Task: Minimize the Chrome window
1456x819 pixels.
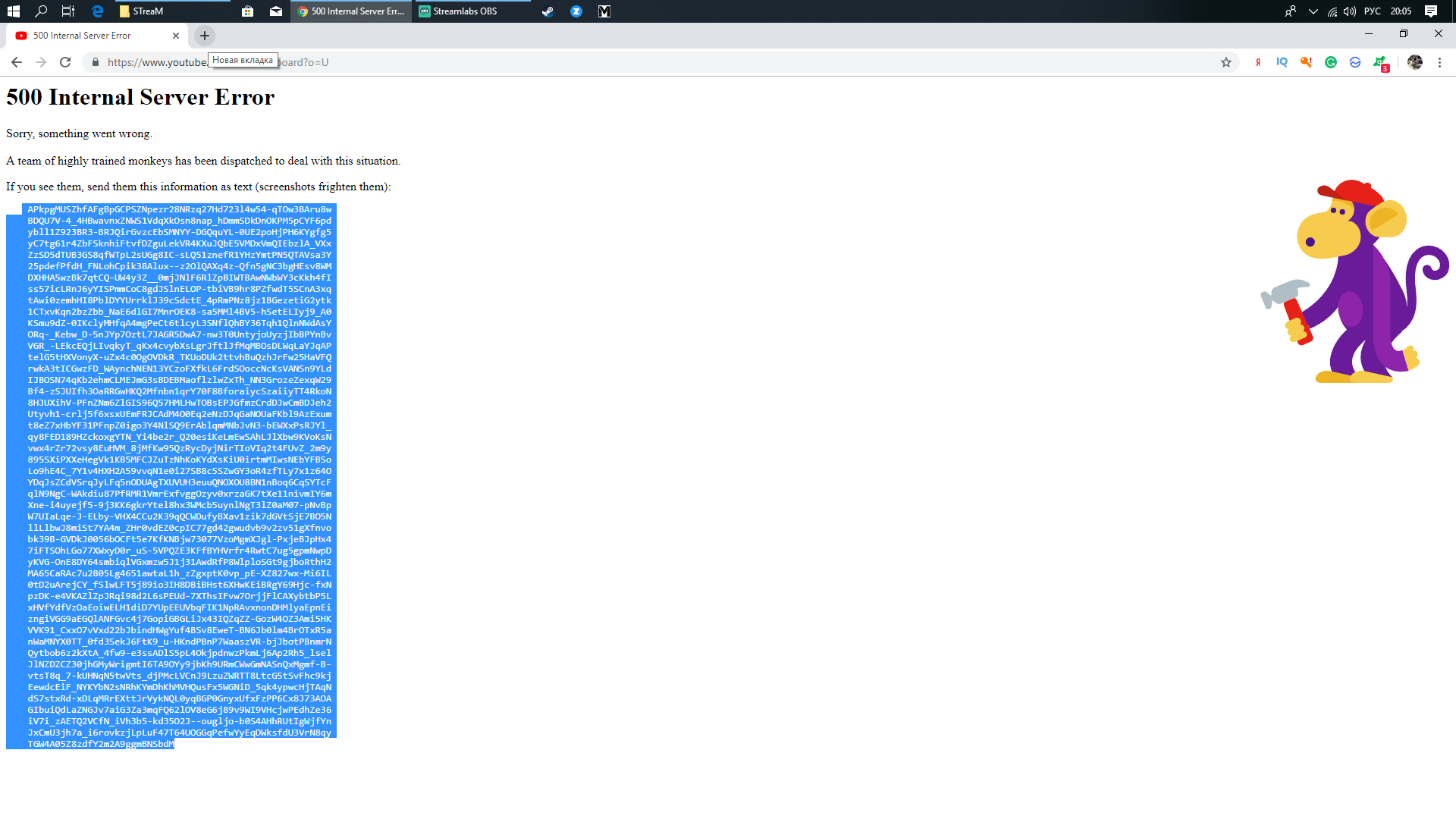Action: pyautogui.click(x=1369, y=34)
